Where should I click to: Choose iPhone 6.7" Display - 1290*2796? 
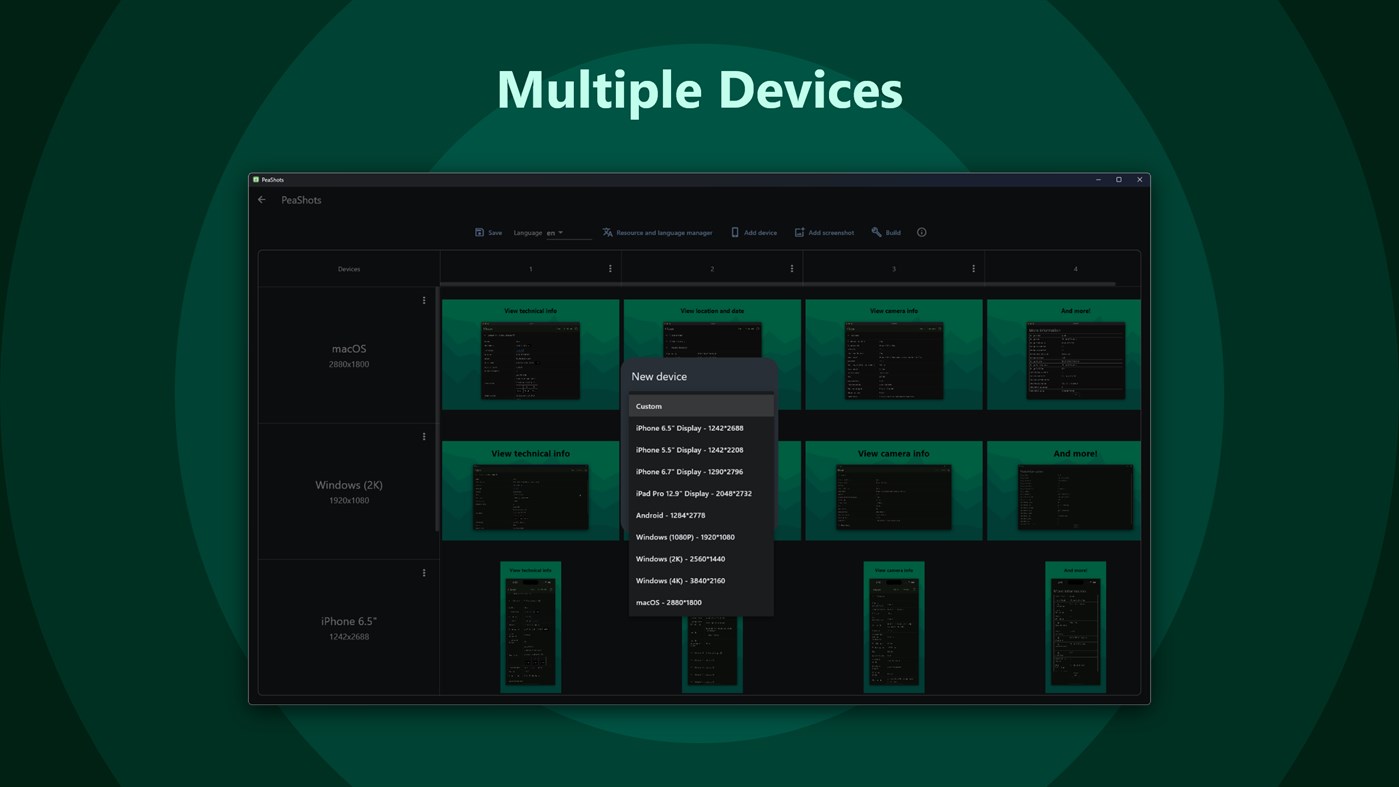pyautogui.click(x=701, y=471)
